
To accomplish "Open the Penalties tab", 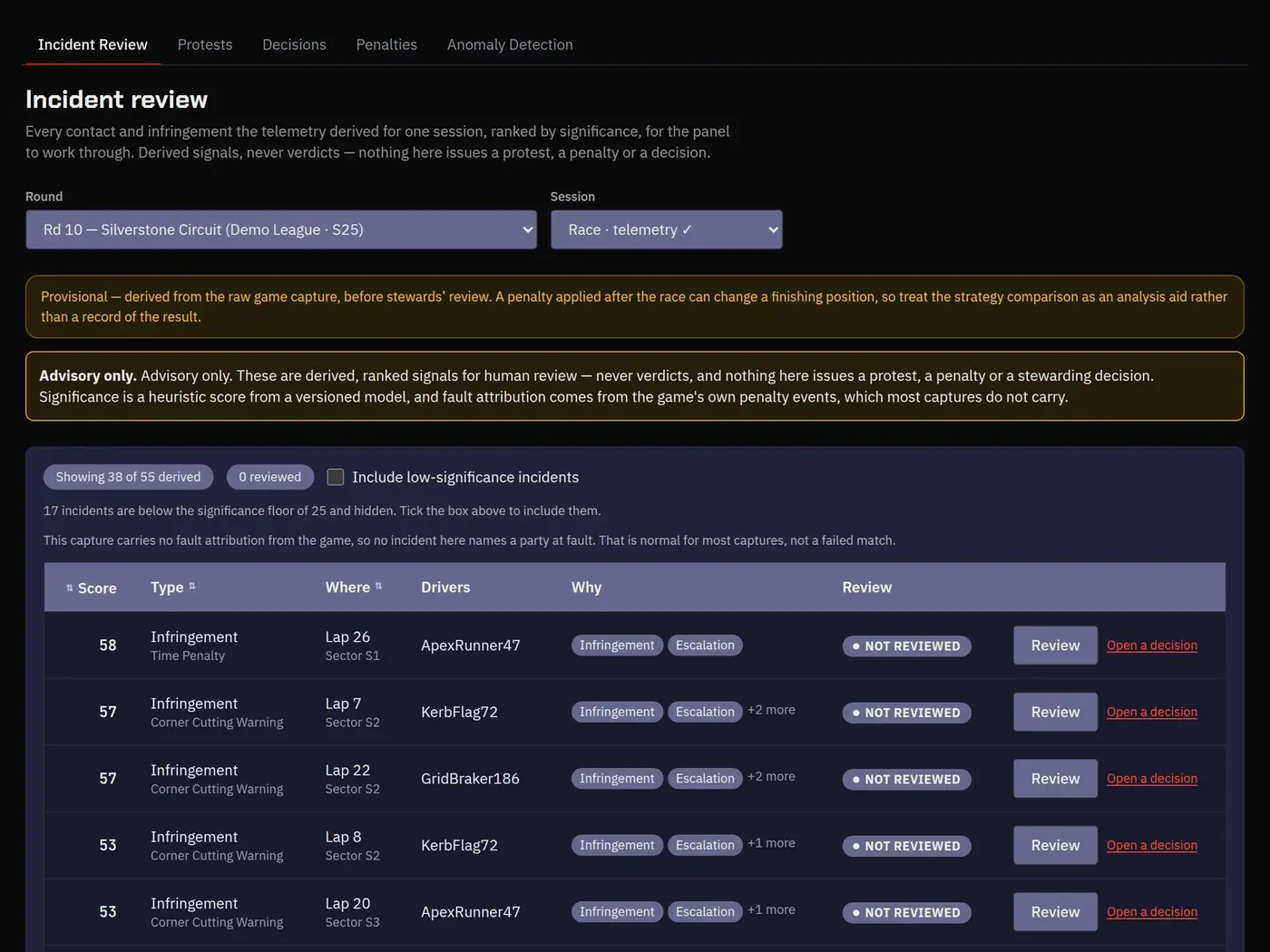I will (386, 44).
